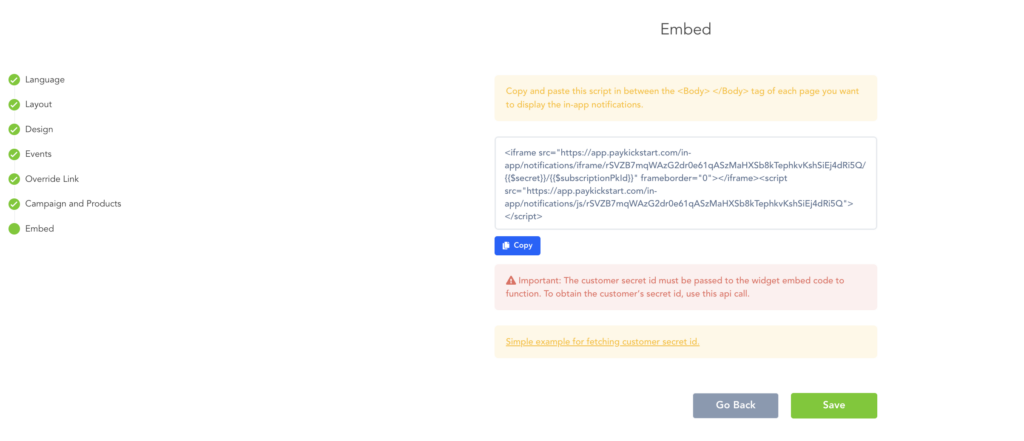Click inside the embed code text box
This screenshot has height=441, width=1024.
pyautogui.click(x=685, y=183)
